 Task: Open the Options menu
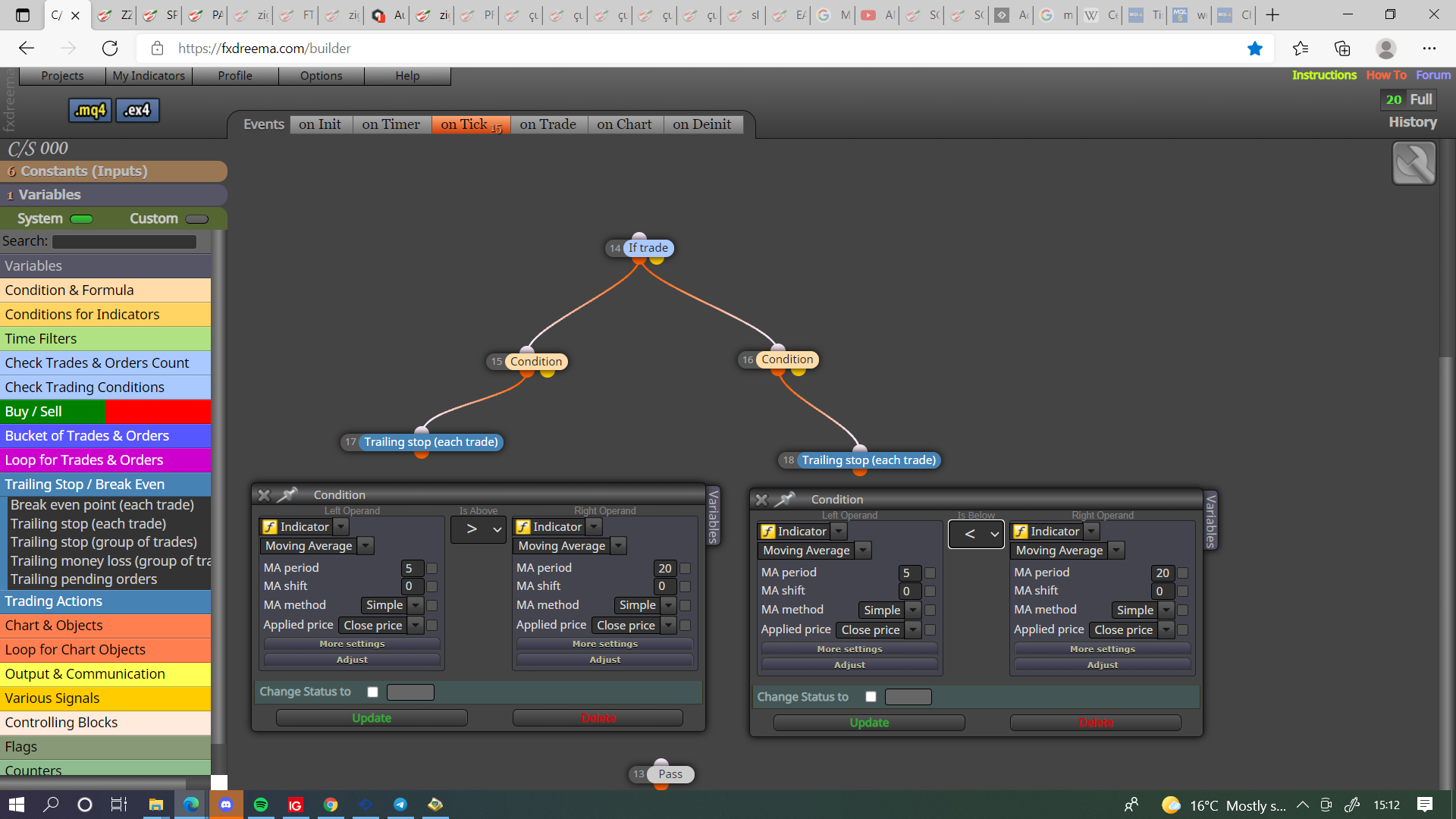tap(322, 76)
